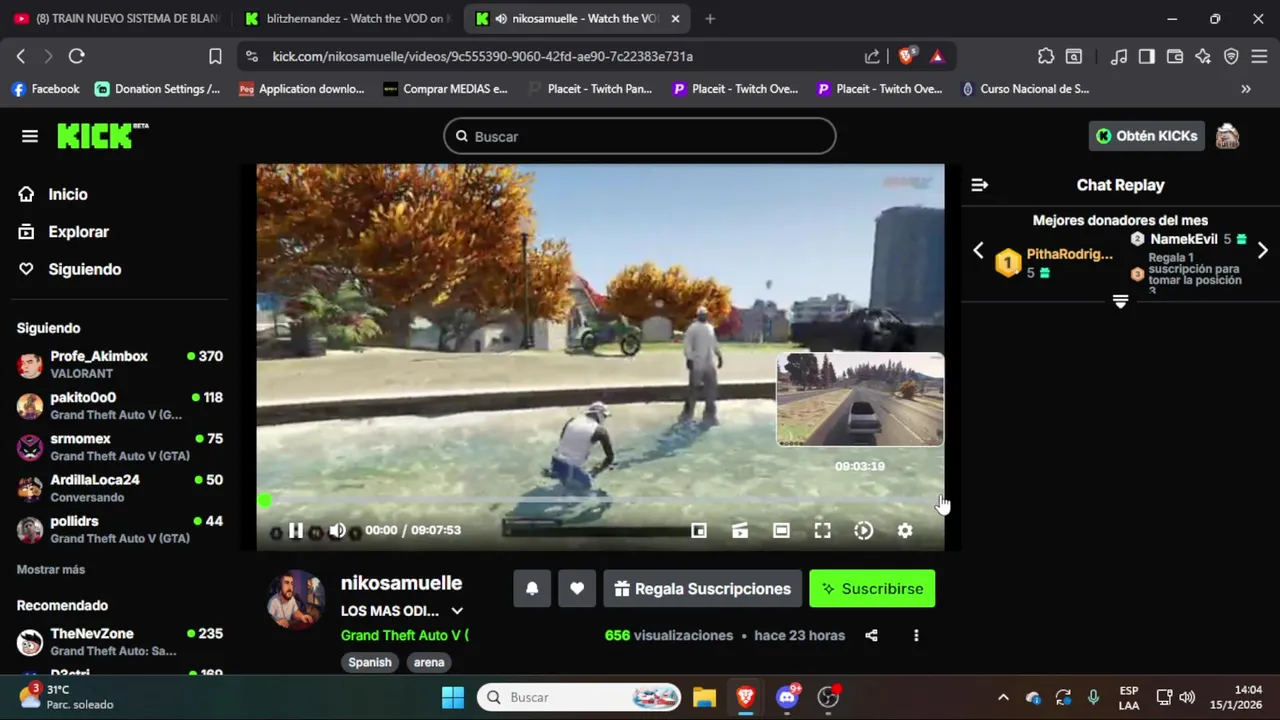The image size is (1280, 720).
Task: Close the nikosamuelle browser tab
Action: click(x=675, y=18)
